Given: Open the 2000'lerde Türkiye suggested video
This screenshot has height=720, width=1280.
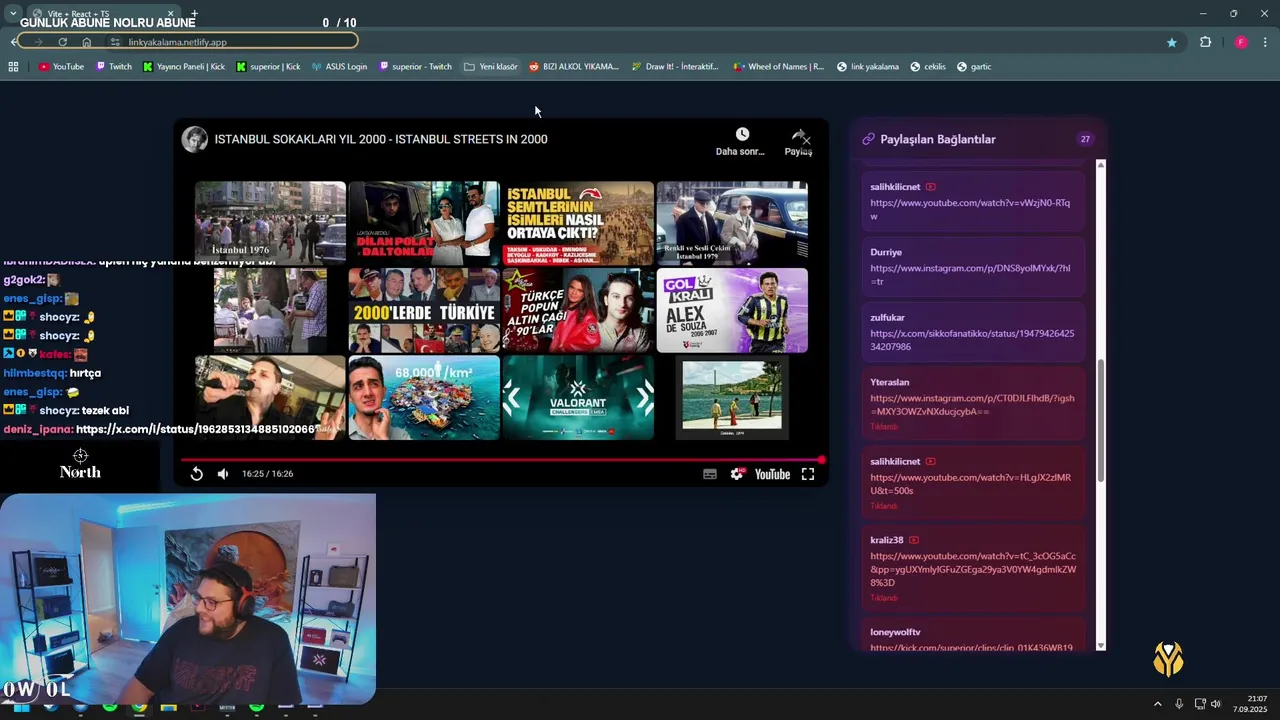Looking at the screenshot, I should (424, 310).
